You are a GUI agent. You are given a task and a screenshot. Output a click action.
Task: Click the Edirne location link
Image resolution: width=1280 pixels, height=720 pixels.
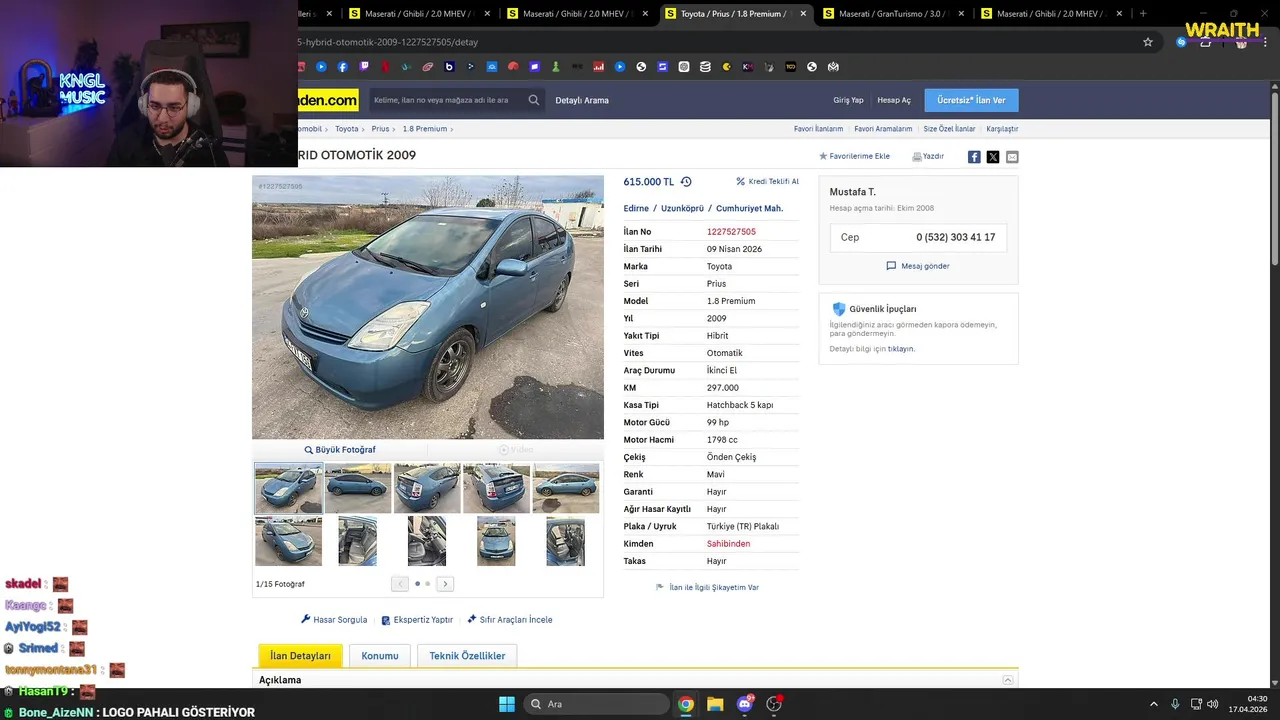pos(636,209)
